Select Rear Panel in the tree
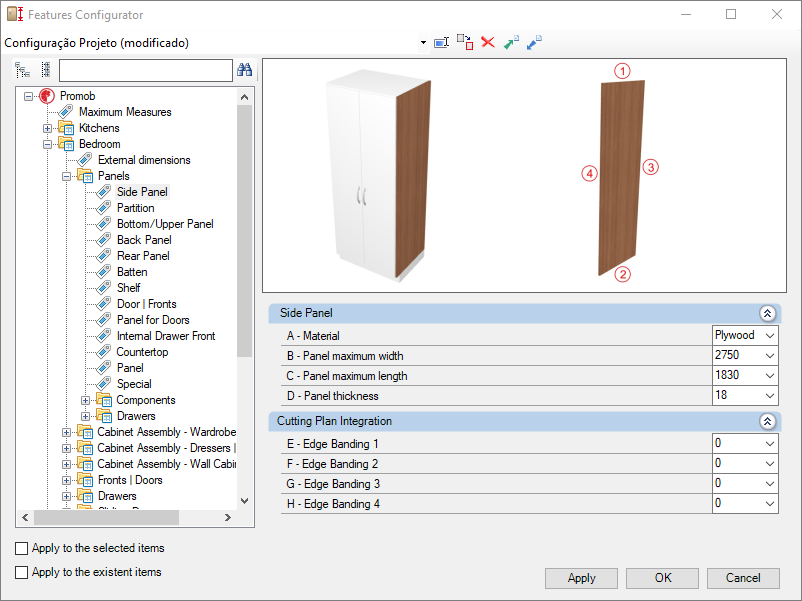Image resolution: width=802 pixels, height=601 pixels. click(x=143, y=256)
